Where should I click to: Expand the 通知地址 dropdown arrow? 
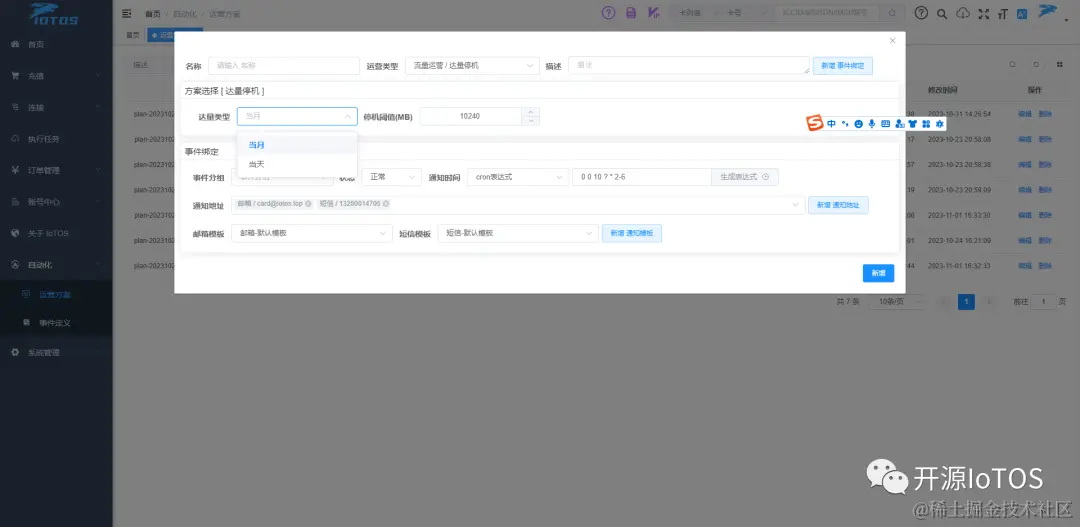tap(796, 205)
